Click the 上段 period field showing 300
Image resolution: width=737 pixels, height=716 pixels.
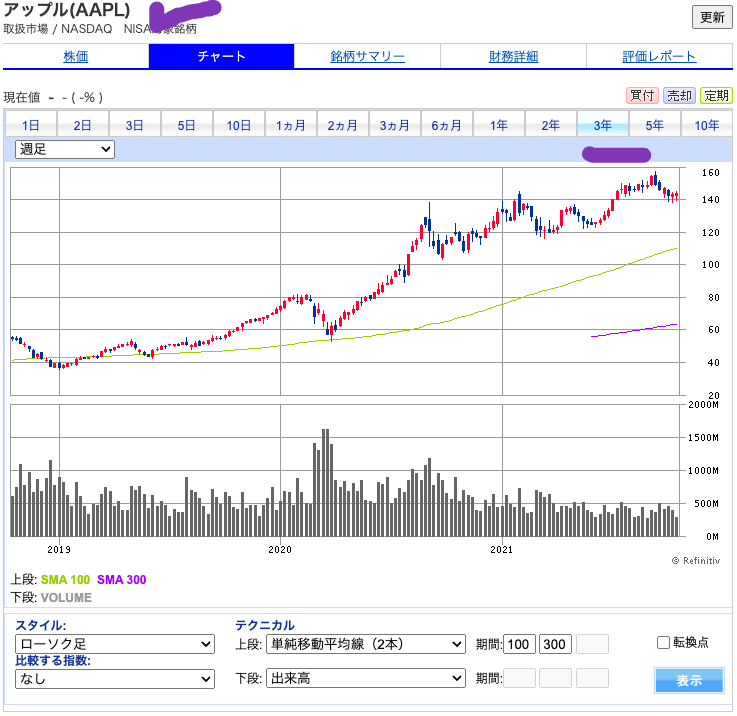pos(555,644)
